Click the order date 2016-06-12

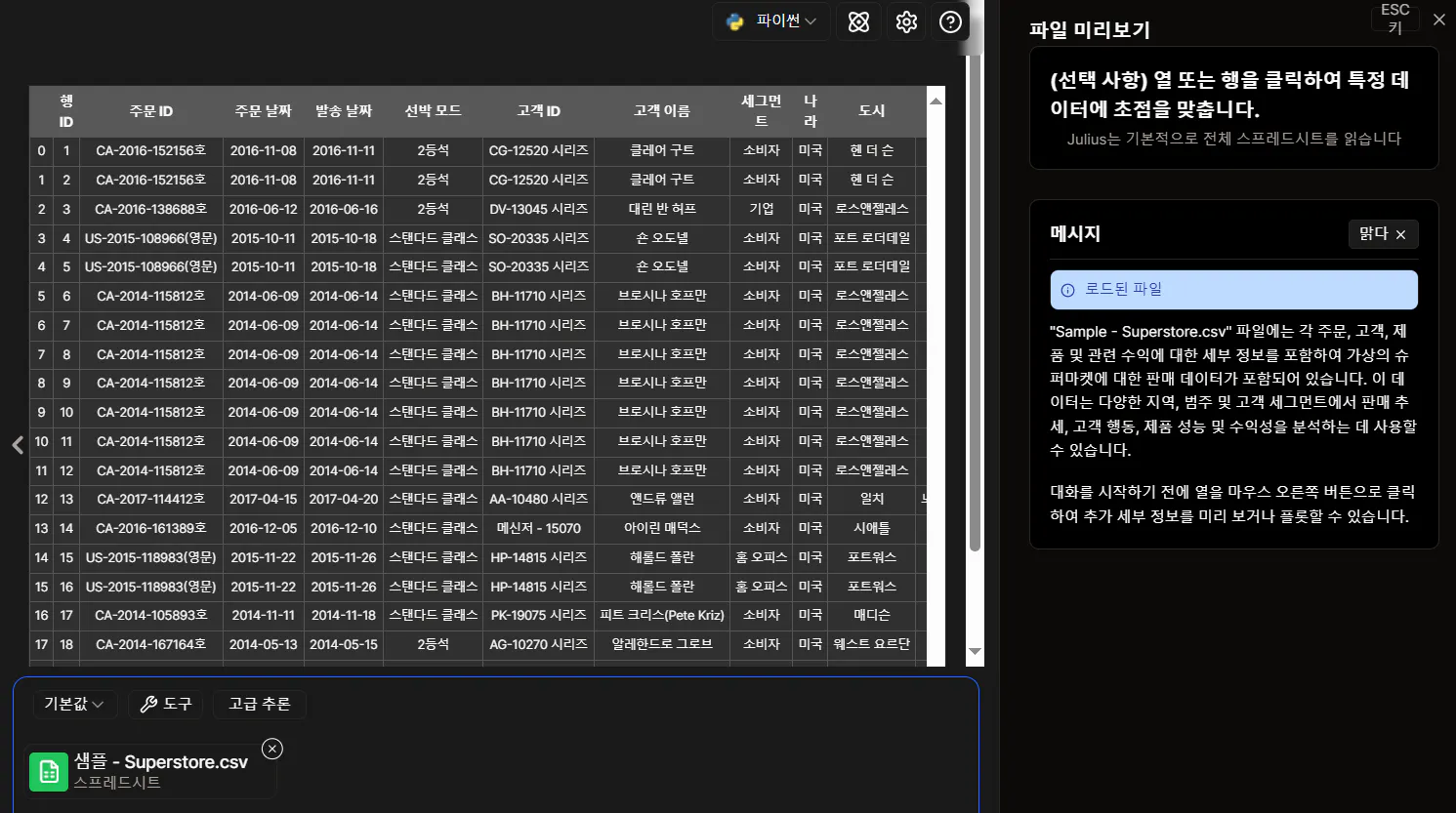click(264, 209)
